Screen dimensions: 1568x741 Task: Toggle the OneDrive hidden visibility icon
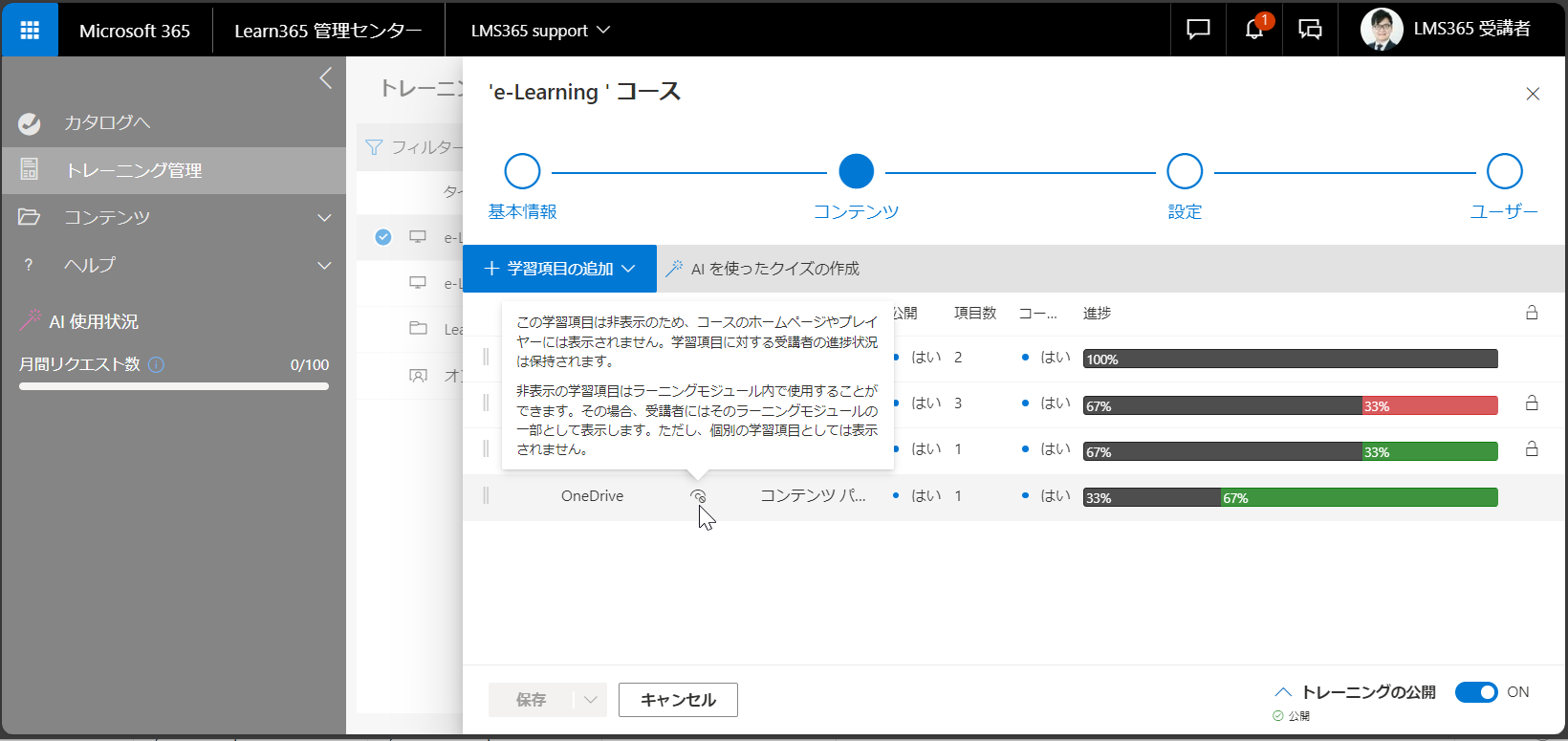(698, 496)
